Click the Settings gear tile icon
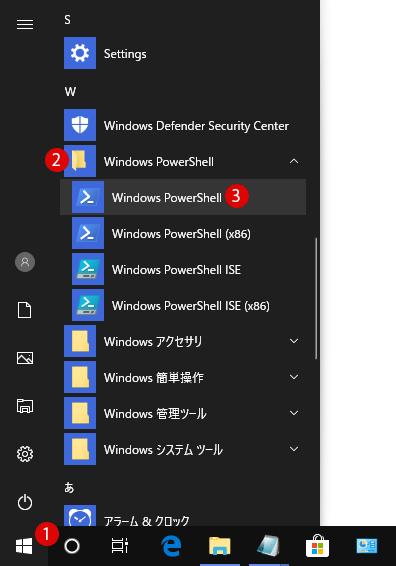Viewport: 396px width, 566px height. pyautogui.click(x=80, y=53)
